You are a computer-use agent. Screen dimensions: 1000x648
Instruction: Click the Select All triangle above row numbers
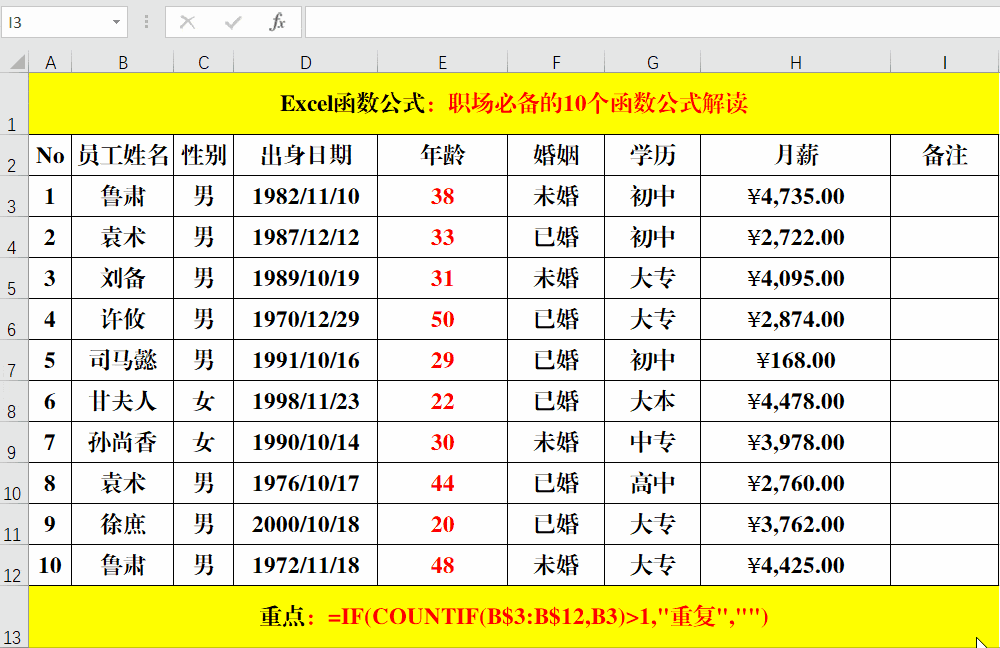(x=15, y=62)
